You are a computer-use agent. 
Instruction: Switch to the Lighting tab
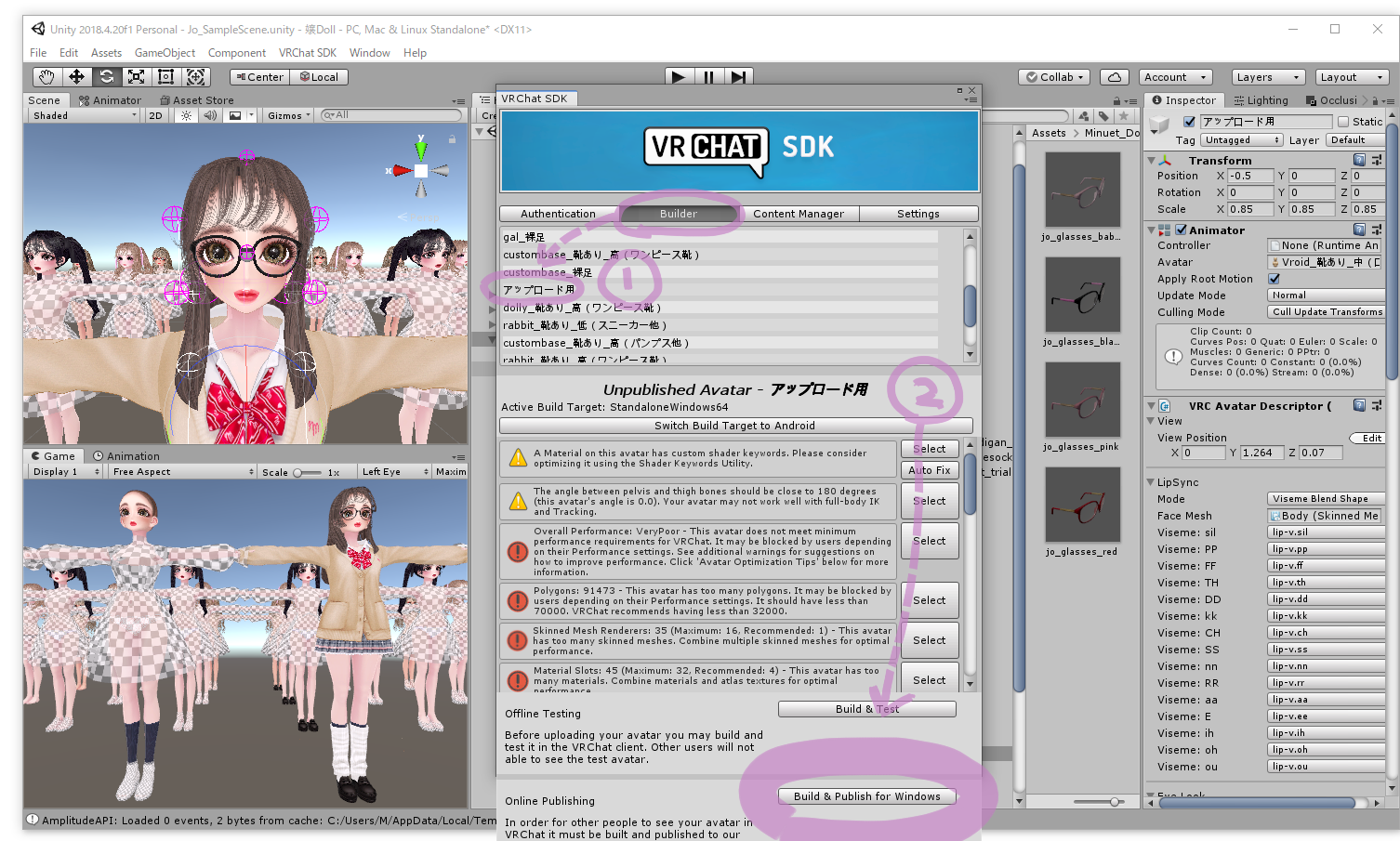[x=1261, y=100]
